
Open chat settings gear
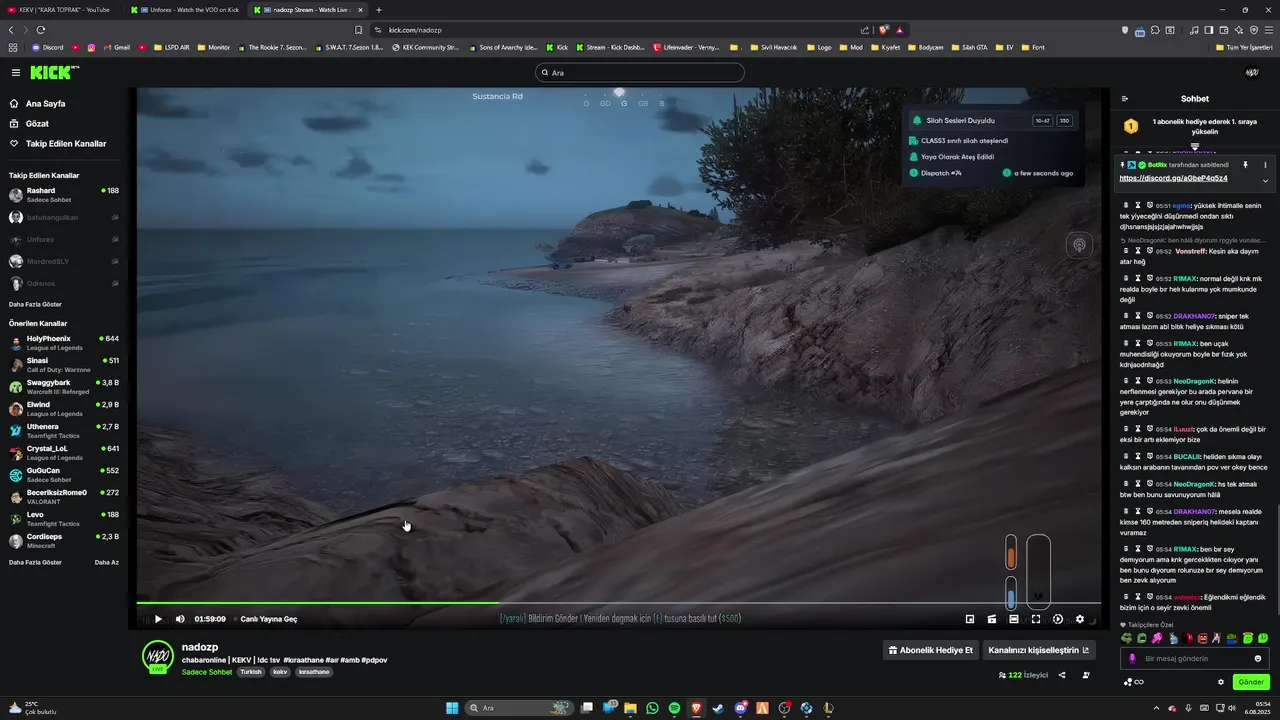tap(1221, 682)
